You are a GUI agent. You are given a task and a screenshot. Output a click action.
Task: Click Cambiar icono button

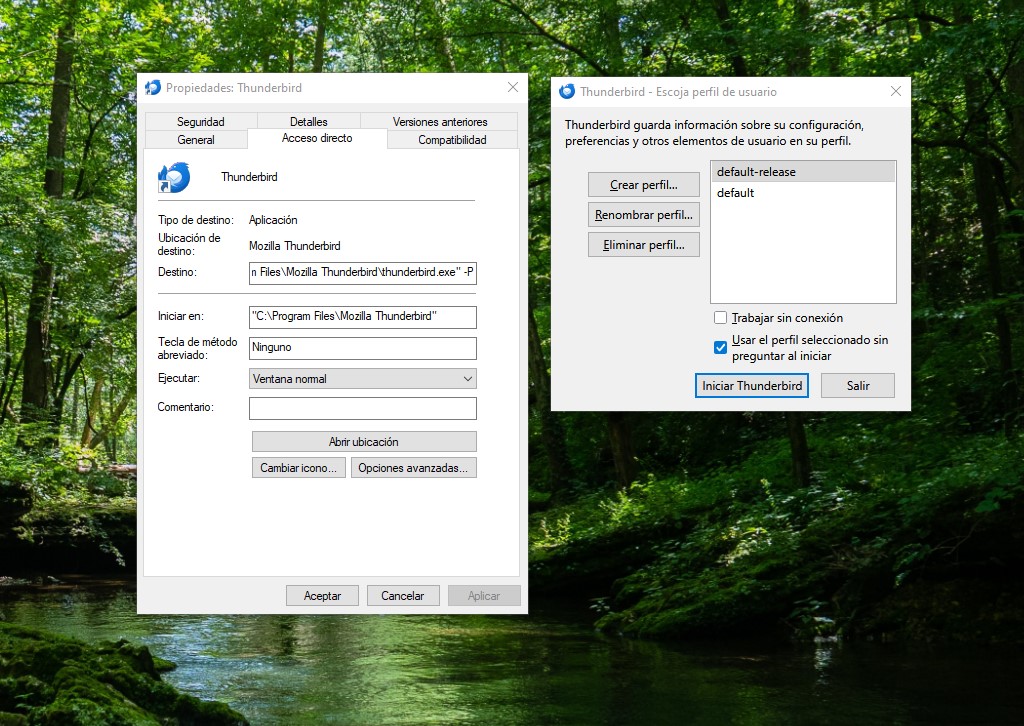pyautogui.click(x=298, y=467)
